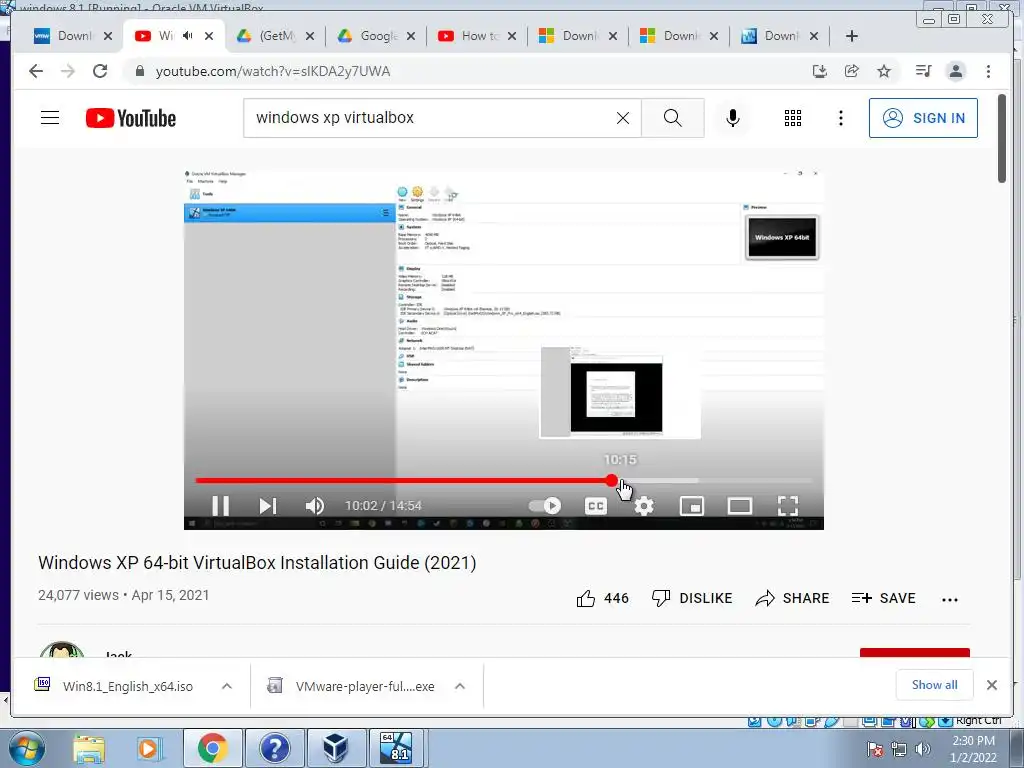Expand options for VMware-player download
Screen dimensions: 1024x768
(460, 686)
